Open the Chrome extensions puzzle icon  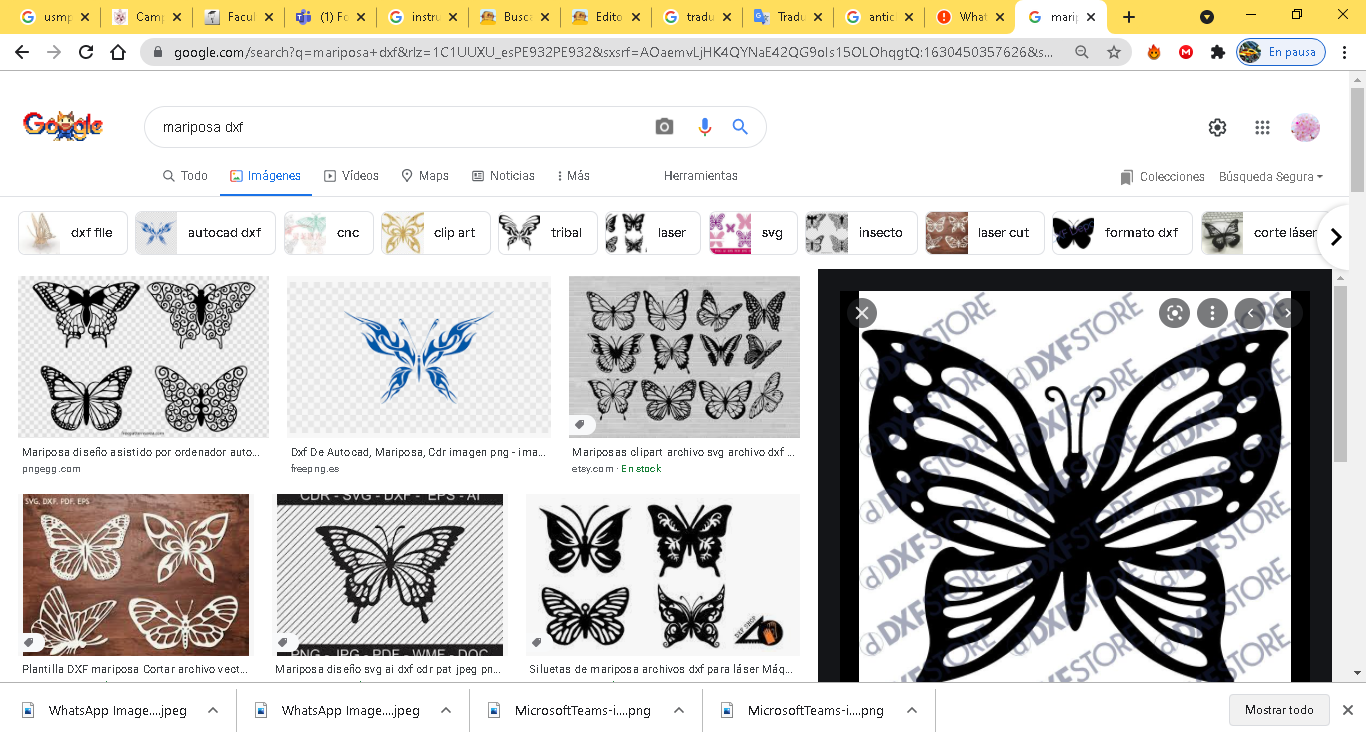click(x=1217, y=53)
